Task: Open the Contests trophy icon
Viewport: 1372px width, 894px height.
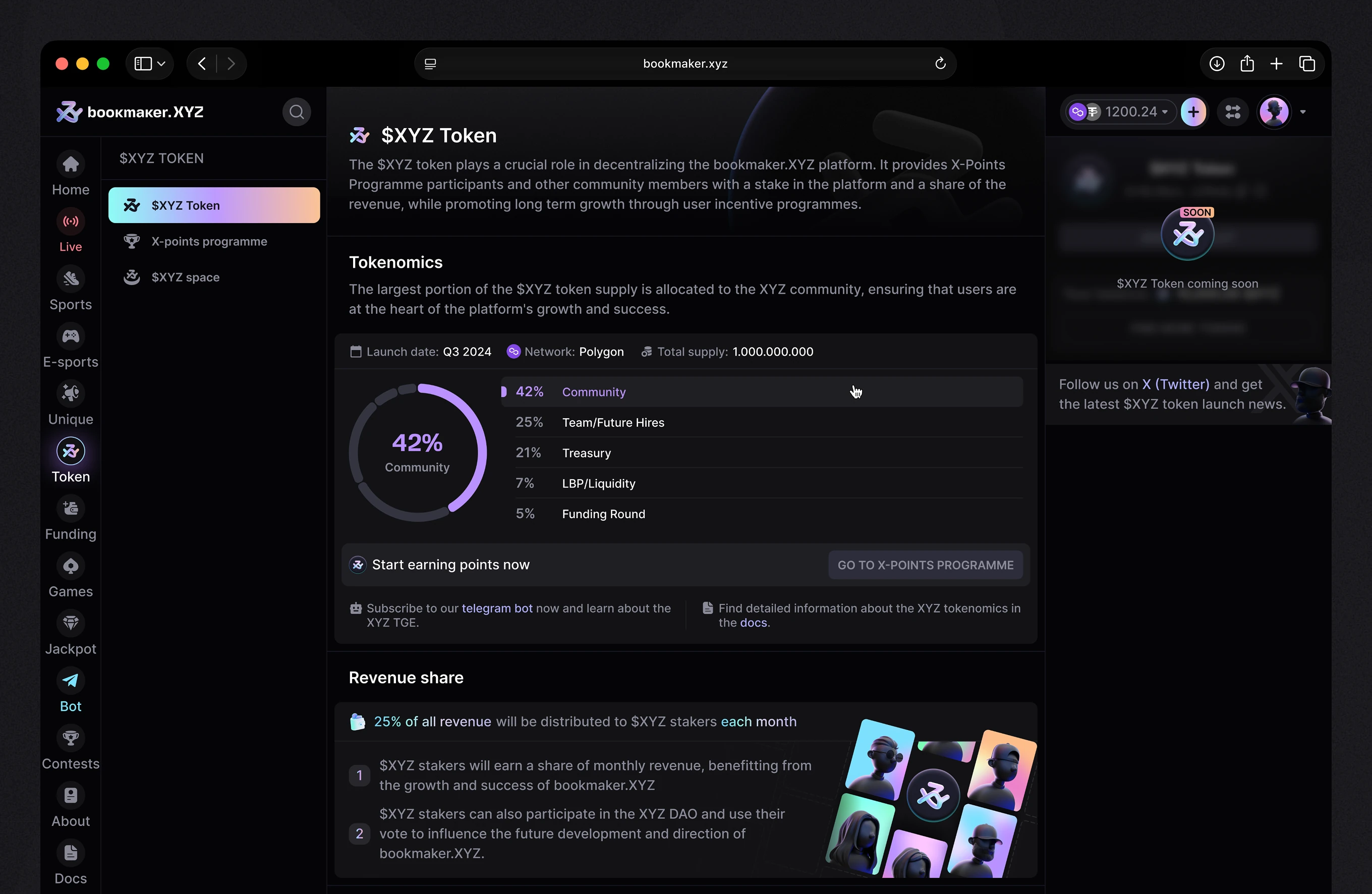Action: pyautogui.click(x=70, y=738)
